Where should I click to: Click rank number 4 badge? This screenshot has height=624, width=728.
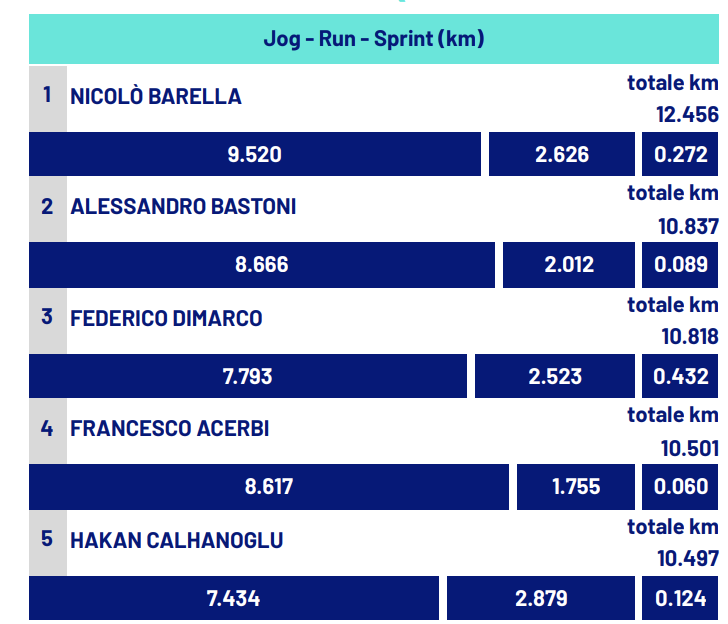[x=48, y=431]
